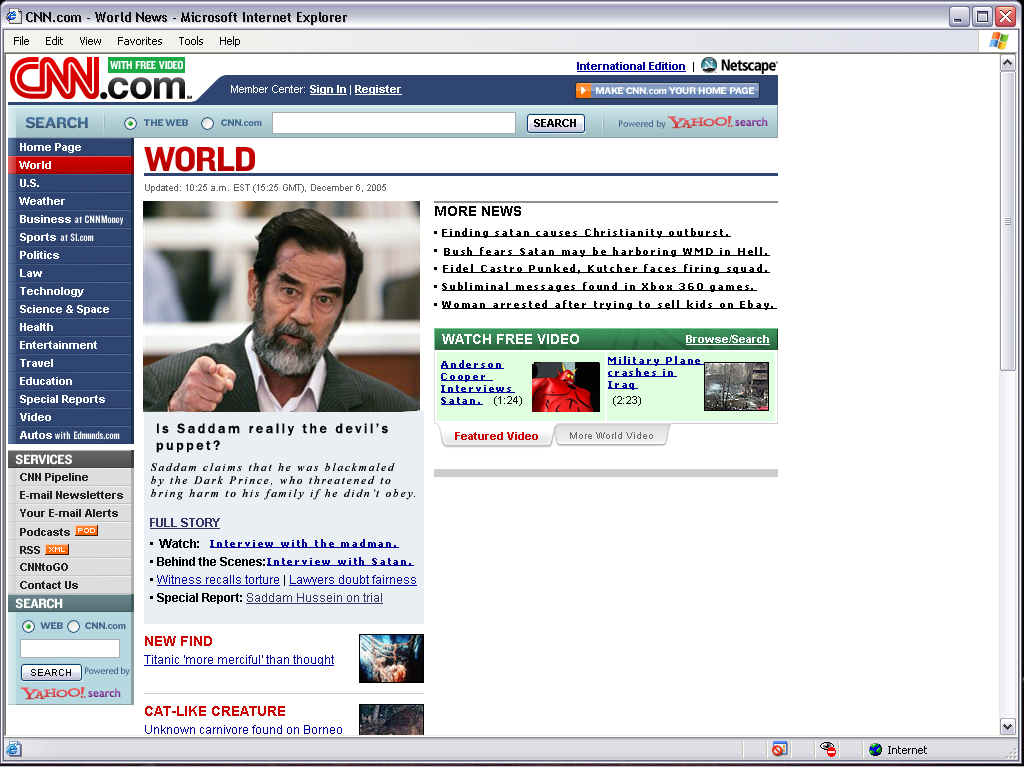The height and width of the screenshot is (768, 1024).
Task: Switch to the More World Video tab
Action: 611,436
